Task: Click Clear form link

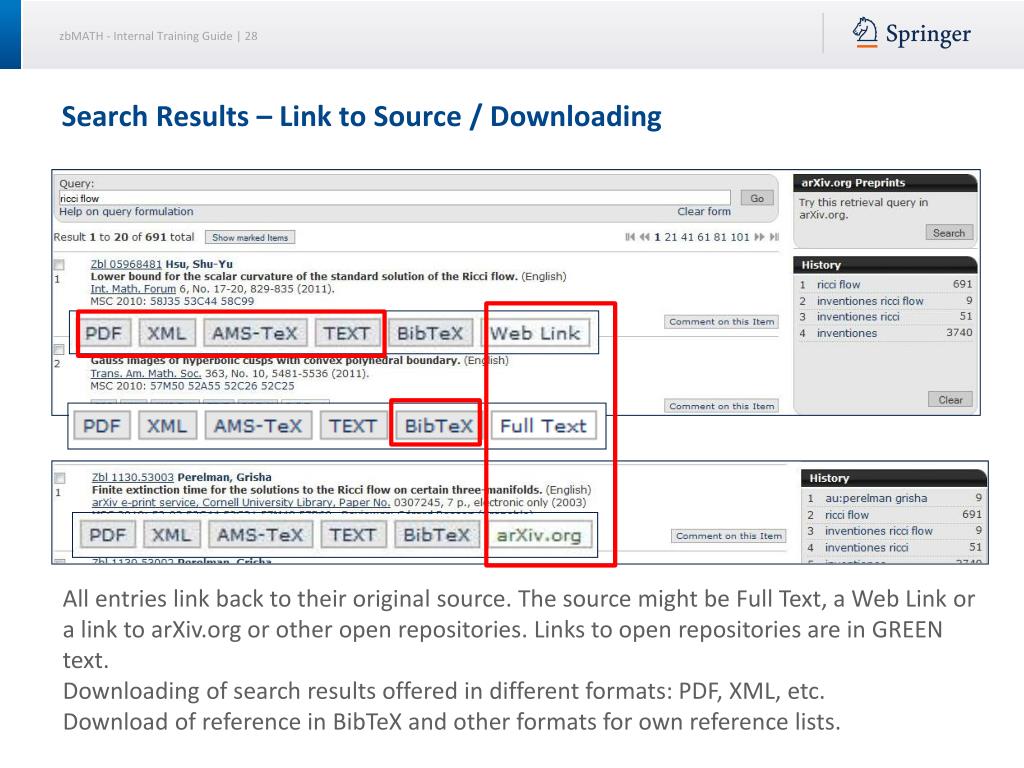Action: pos(704,212)
